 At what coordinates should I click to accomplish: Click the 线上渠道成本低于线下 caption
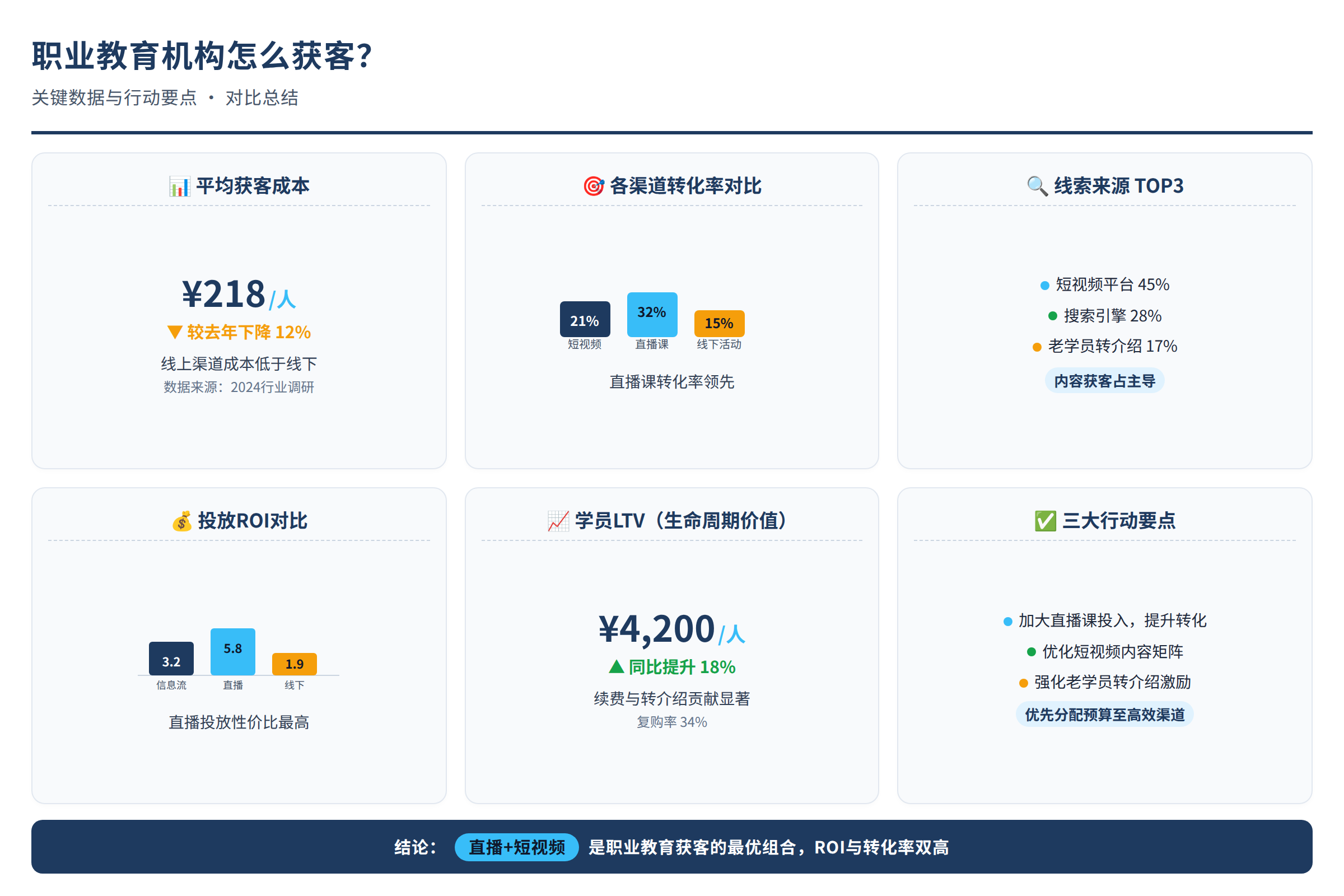pyautogui.click(x=239, y=364)
